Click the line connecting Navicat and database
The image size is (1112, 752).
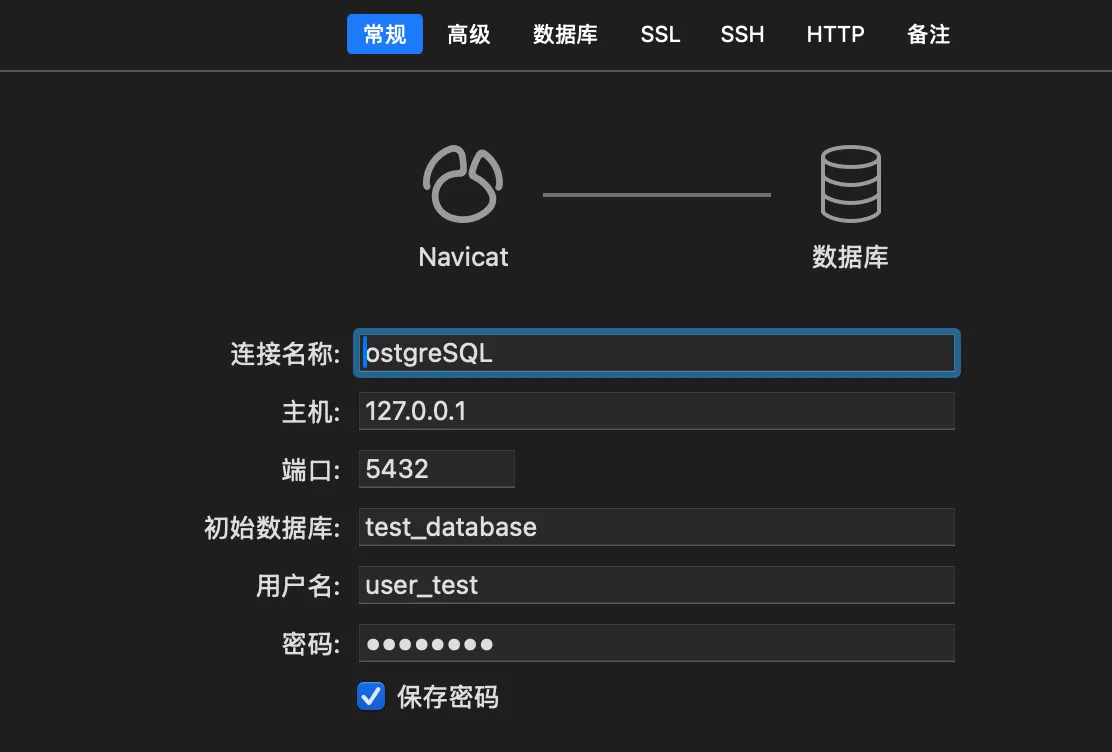click(x=656, y=194)
